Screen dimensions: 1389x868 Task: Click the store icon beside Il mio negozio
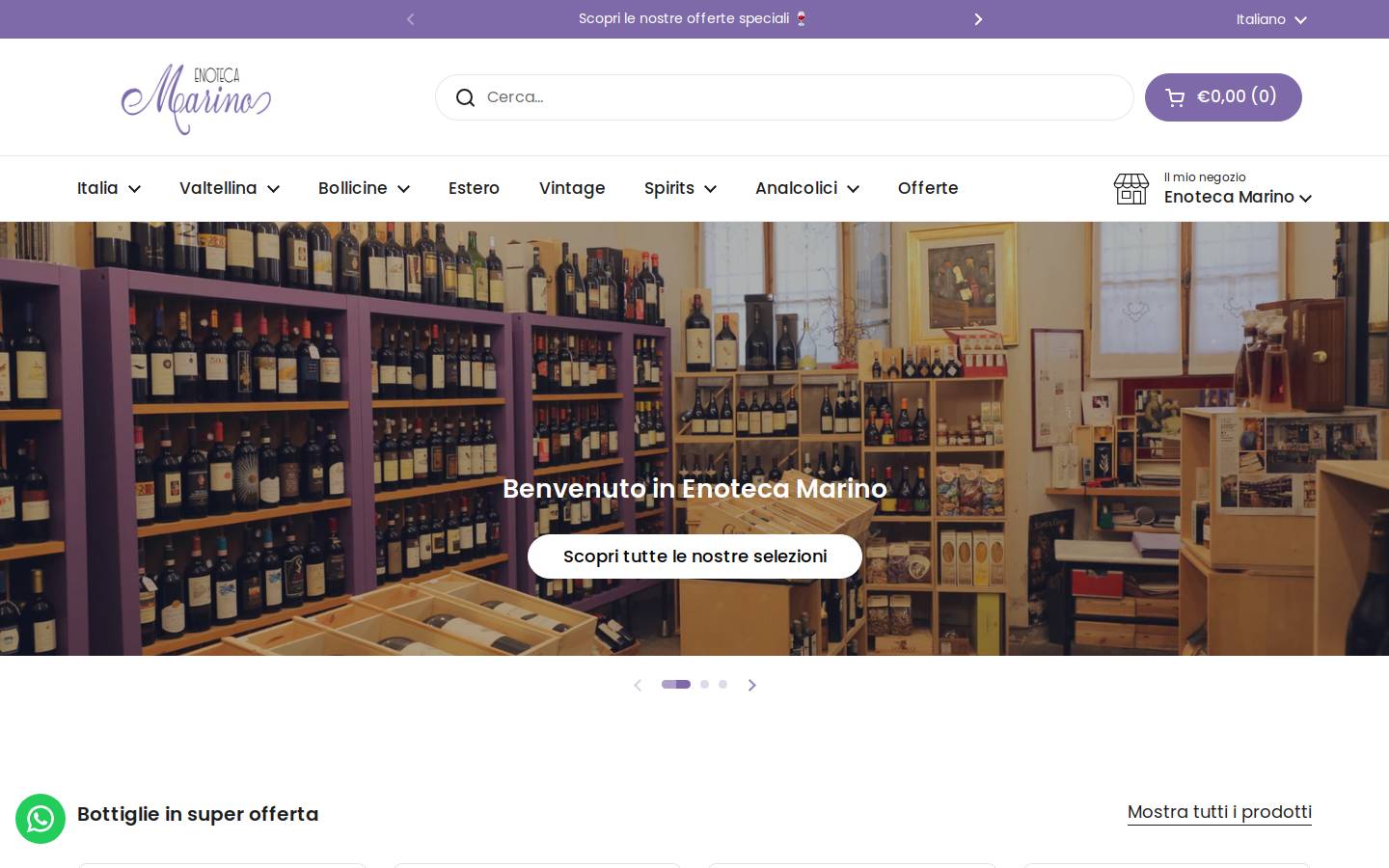(1131, 188)
